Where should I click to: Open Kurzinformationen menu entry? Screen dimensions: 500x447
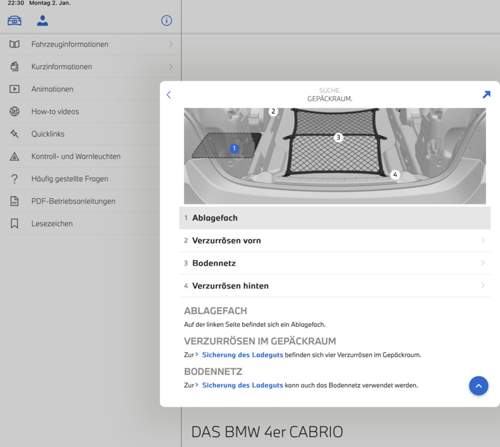pos(91,67)
